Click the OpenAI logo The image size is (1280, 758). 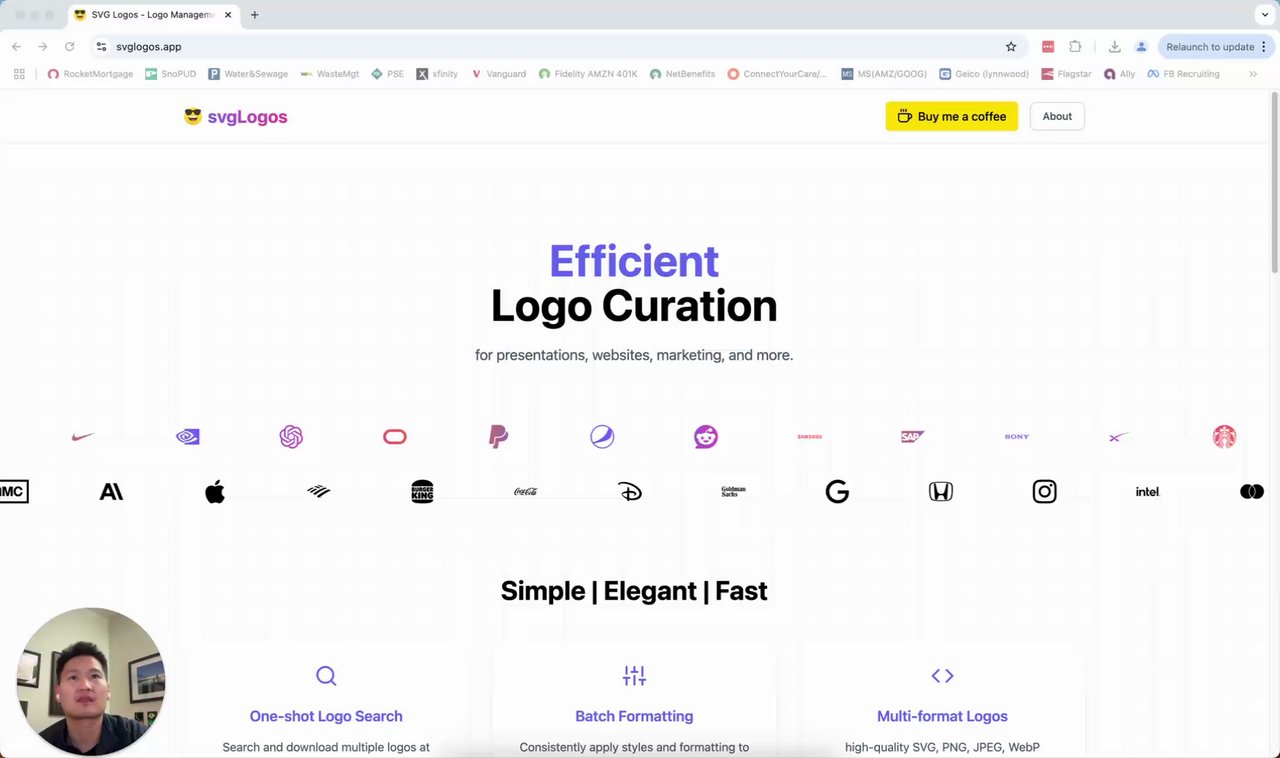click(291, 437)
